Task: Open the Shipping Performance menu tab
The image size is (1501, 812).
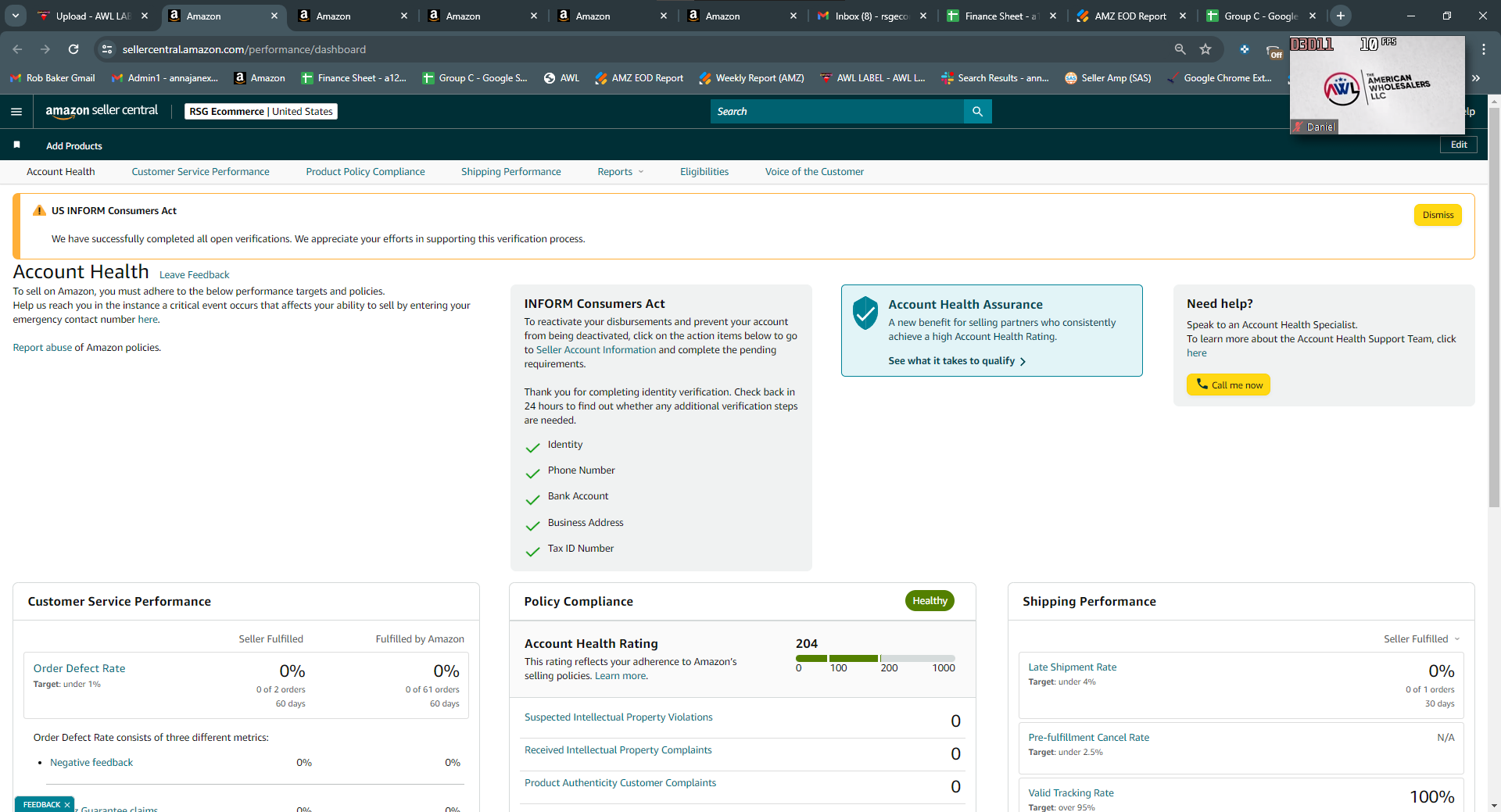Action: 510,172
